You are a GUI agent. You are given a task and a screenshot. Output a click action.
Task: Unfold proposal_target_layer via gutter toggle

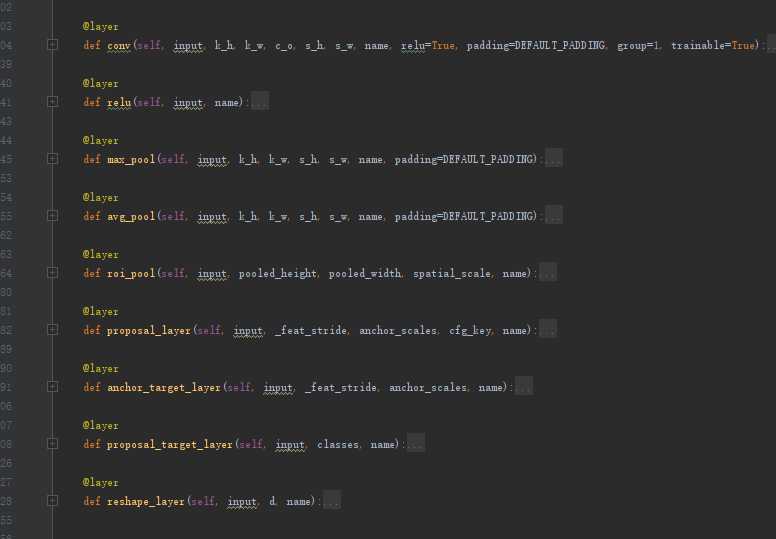(x=52, y=443)
